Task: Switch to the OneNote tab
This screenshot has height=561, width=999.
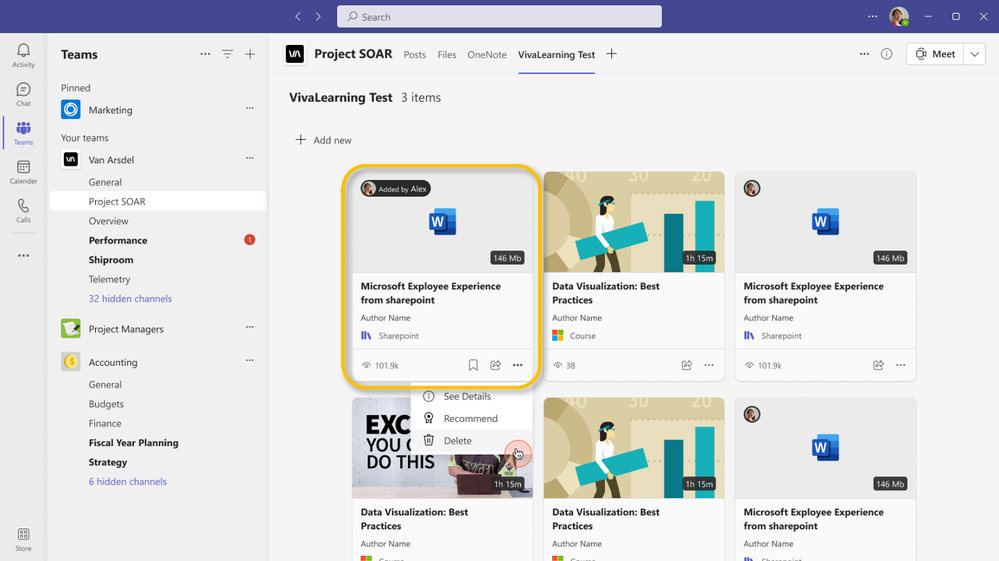Action: tap(487, 55)
